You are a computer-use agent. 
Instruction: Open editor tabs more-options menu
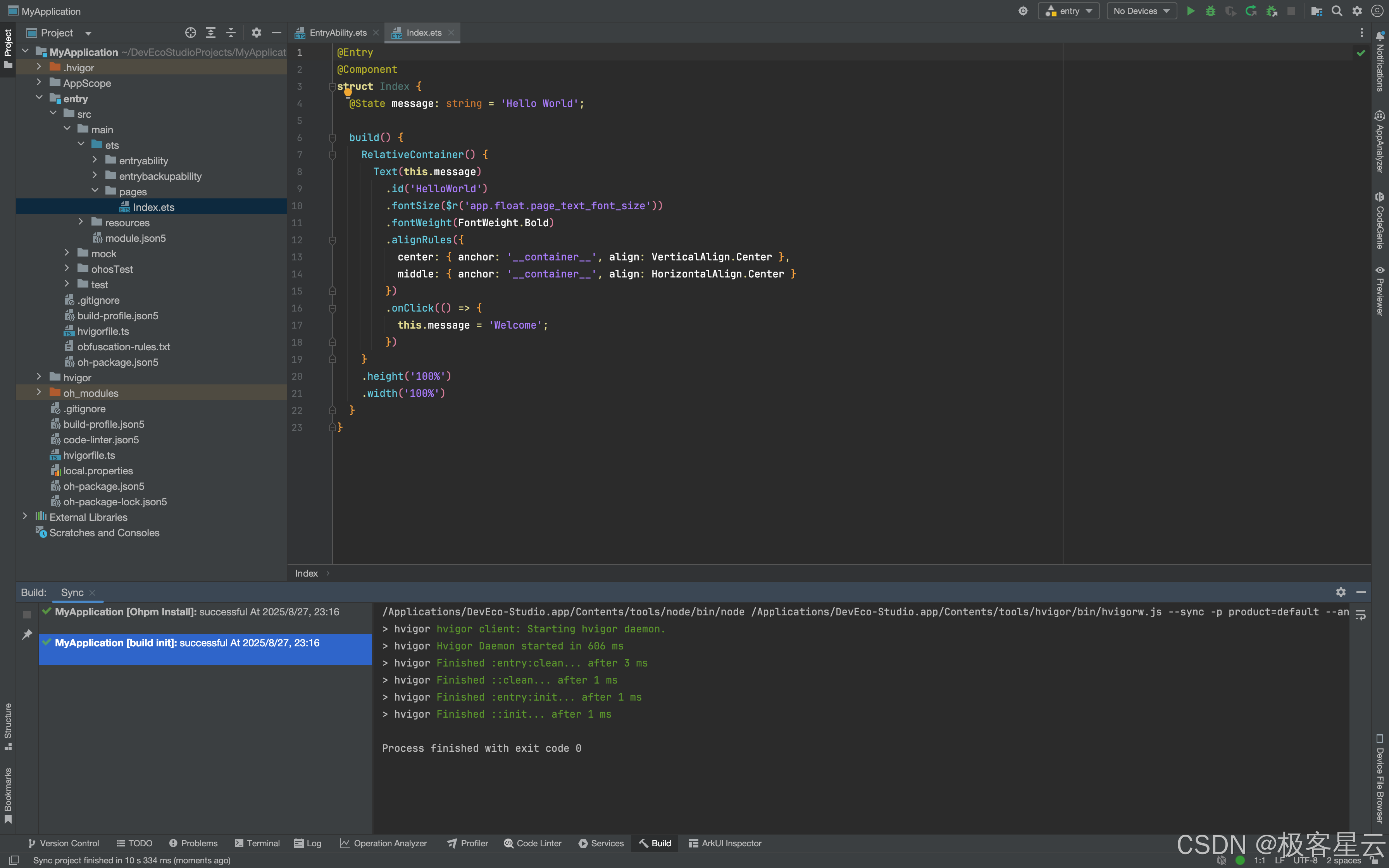1361,33
